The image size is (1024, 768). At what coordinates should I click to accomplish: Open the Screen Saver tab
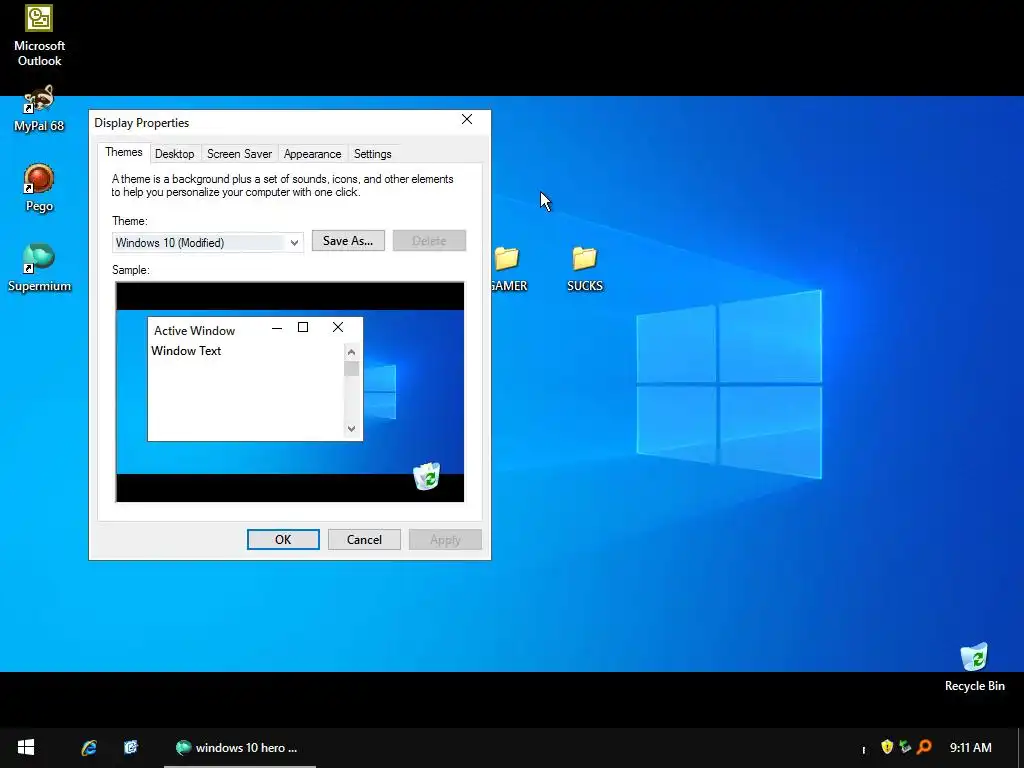click(x=239, y=154)
